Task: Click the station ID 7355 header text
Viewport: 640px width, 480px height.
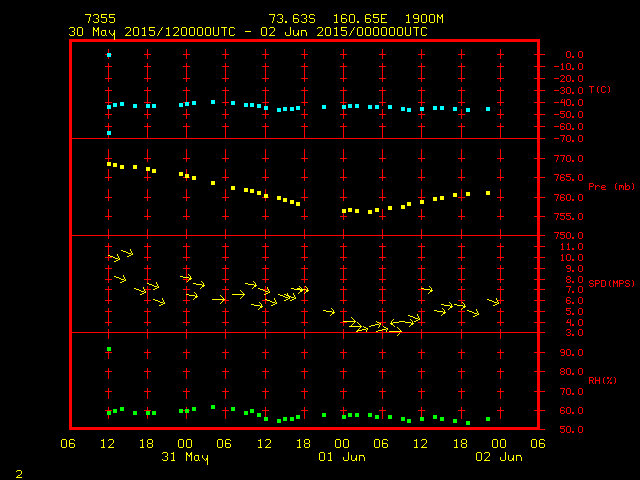Action: pos(100,19)
